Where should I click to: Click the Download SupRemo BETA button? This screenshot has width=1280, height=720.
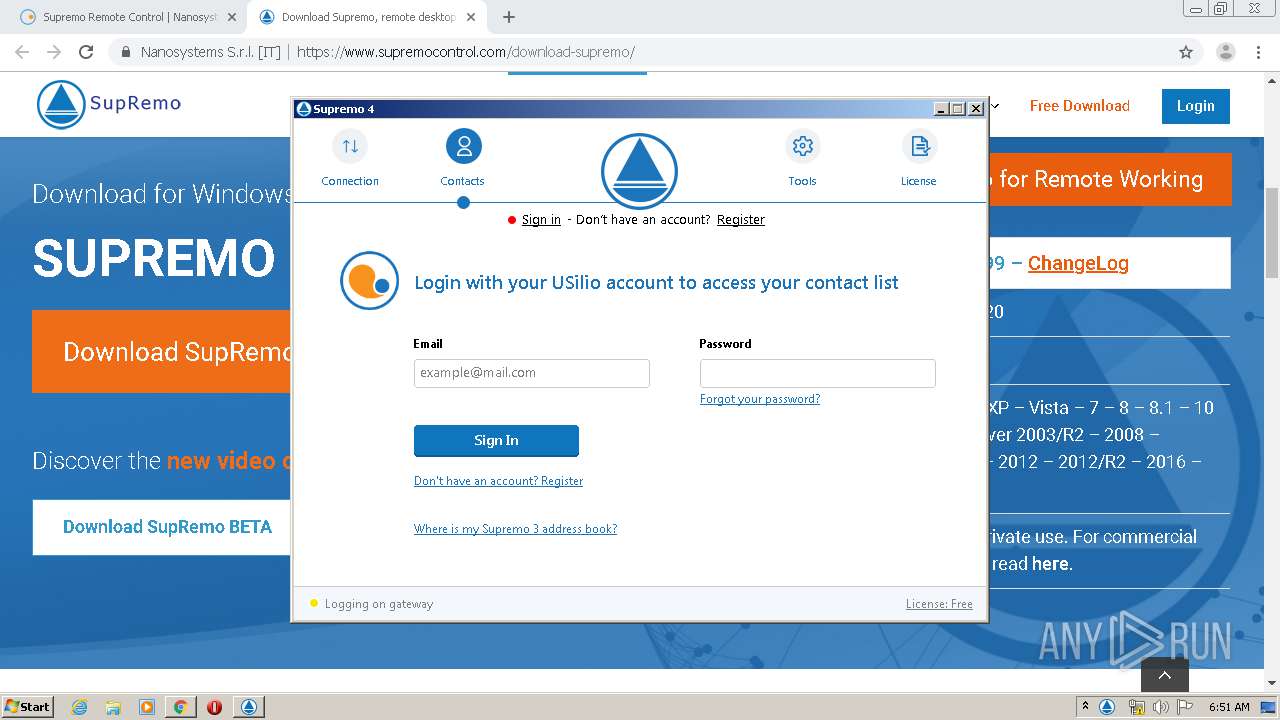coord(162,527)
